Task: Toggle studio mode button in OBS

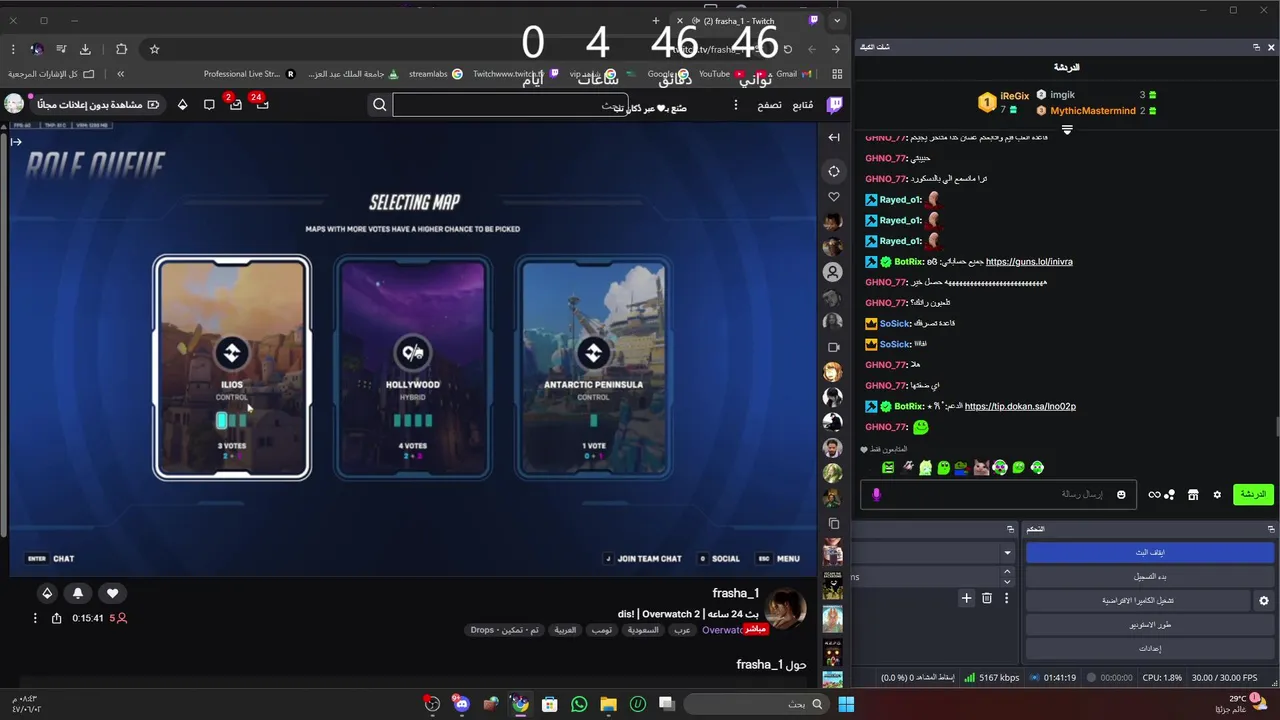Action: click(x=1150, y=625)
